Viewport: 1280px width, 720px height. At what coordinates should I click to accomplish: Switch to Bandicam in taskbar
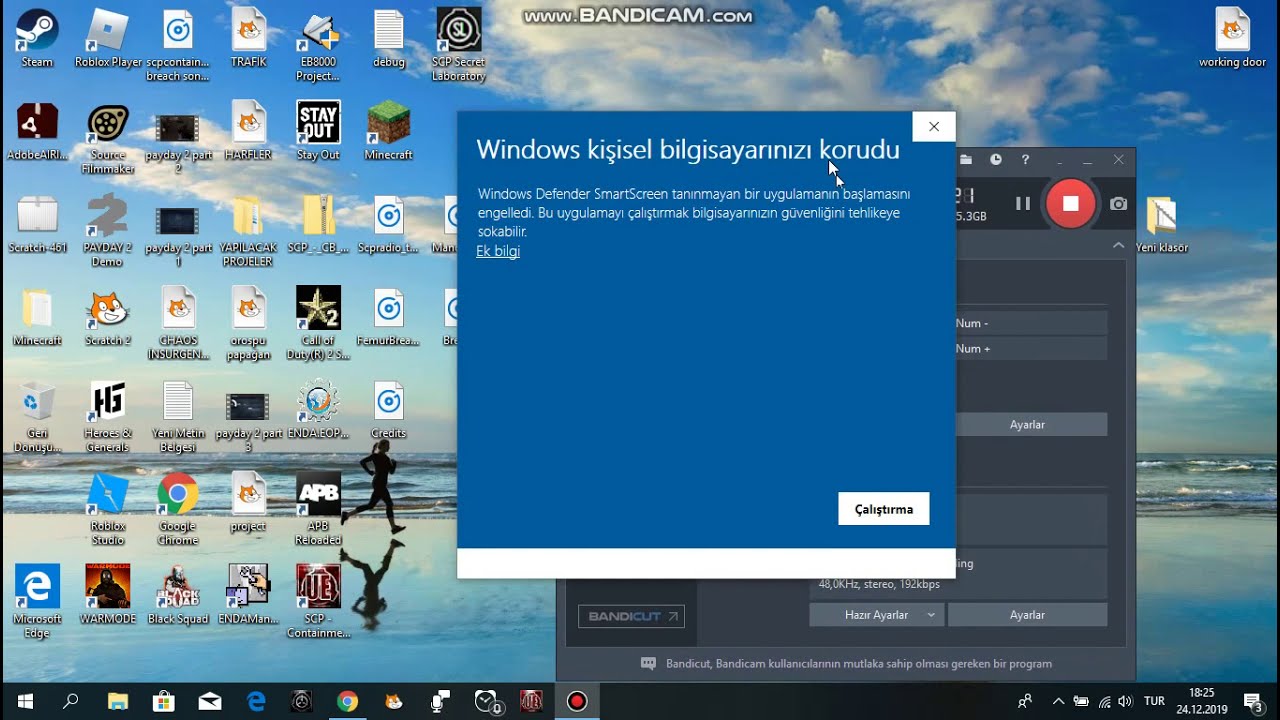pyautogui.click(x=577, y=701)
